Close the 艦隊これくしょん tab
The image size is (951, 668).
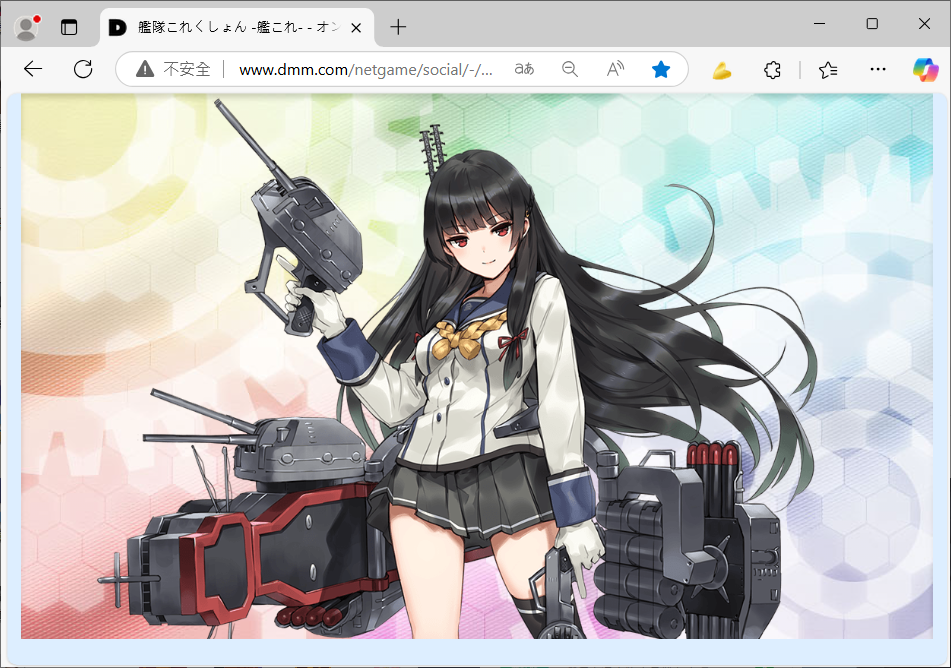point(357,28)
